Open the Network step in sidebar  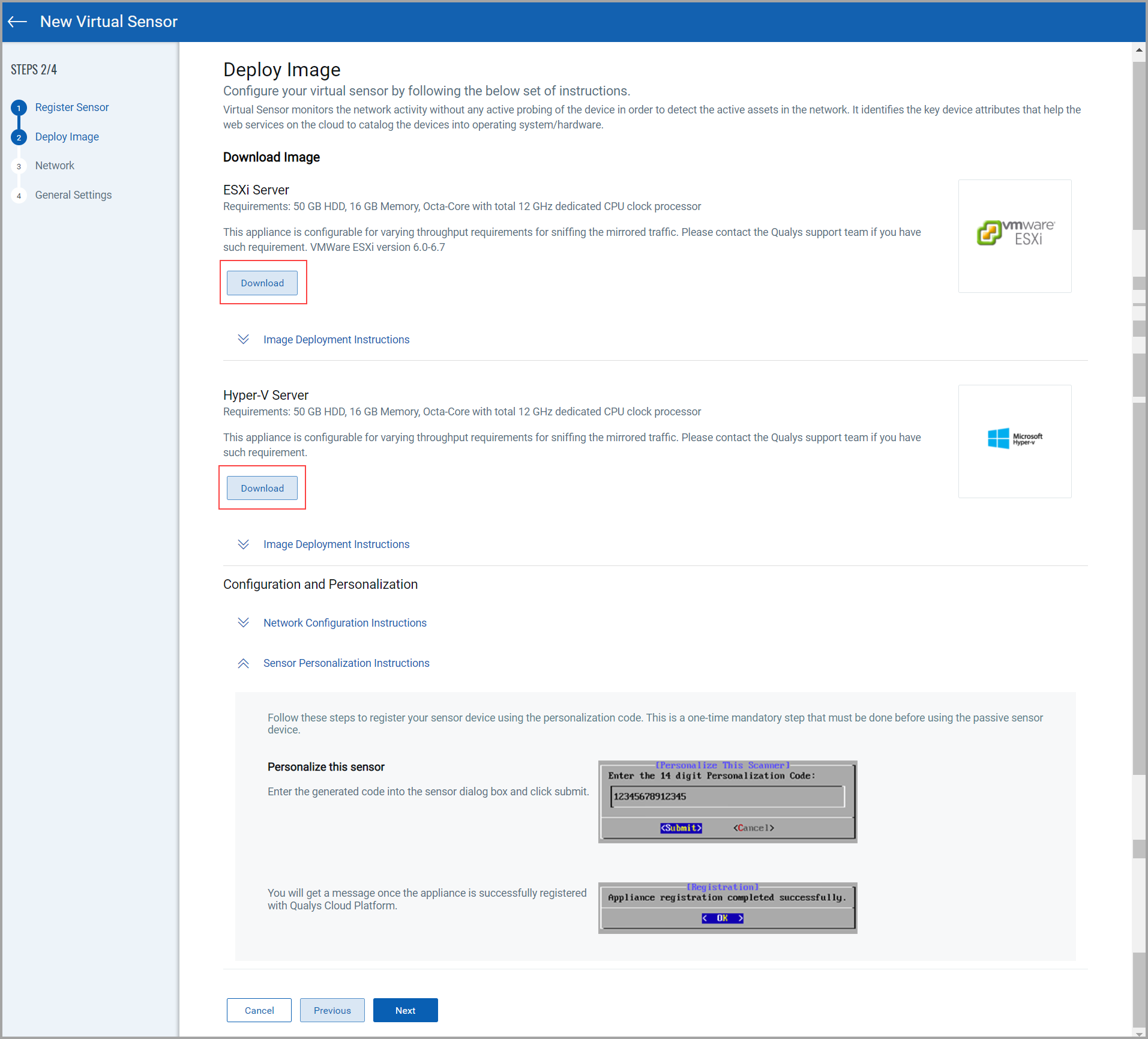click(x=55, y=166)
